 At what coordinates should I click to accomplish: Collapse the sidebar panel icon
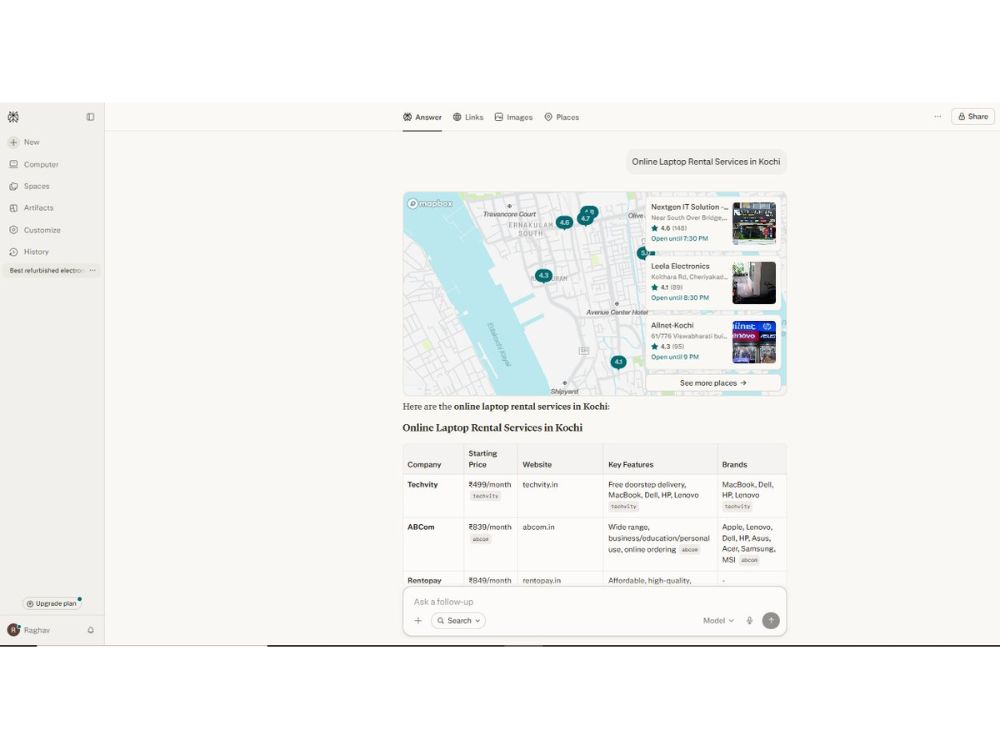click(91, 117)
